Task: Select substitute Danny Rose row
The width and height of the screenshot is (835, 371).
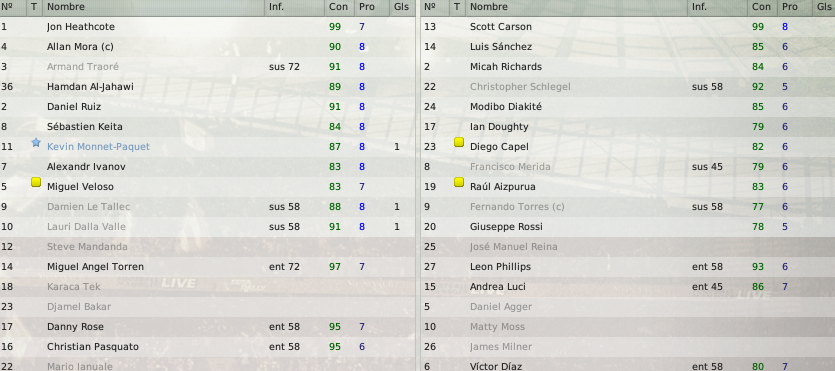Action: [x=207, y=327]
